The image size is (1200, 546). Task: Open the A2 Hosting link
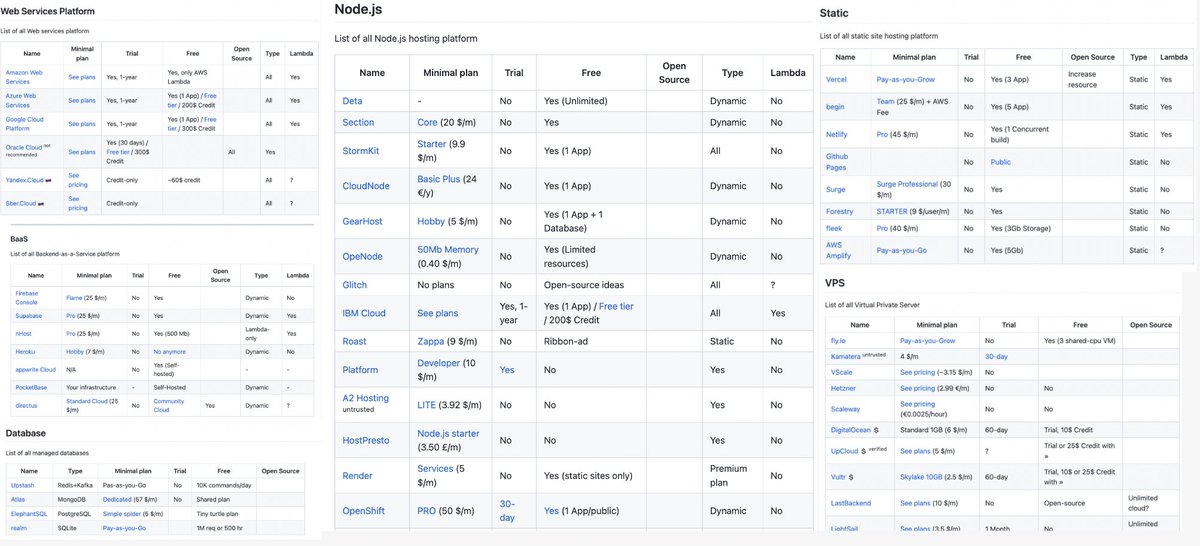pos(366,398)
